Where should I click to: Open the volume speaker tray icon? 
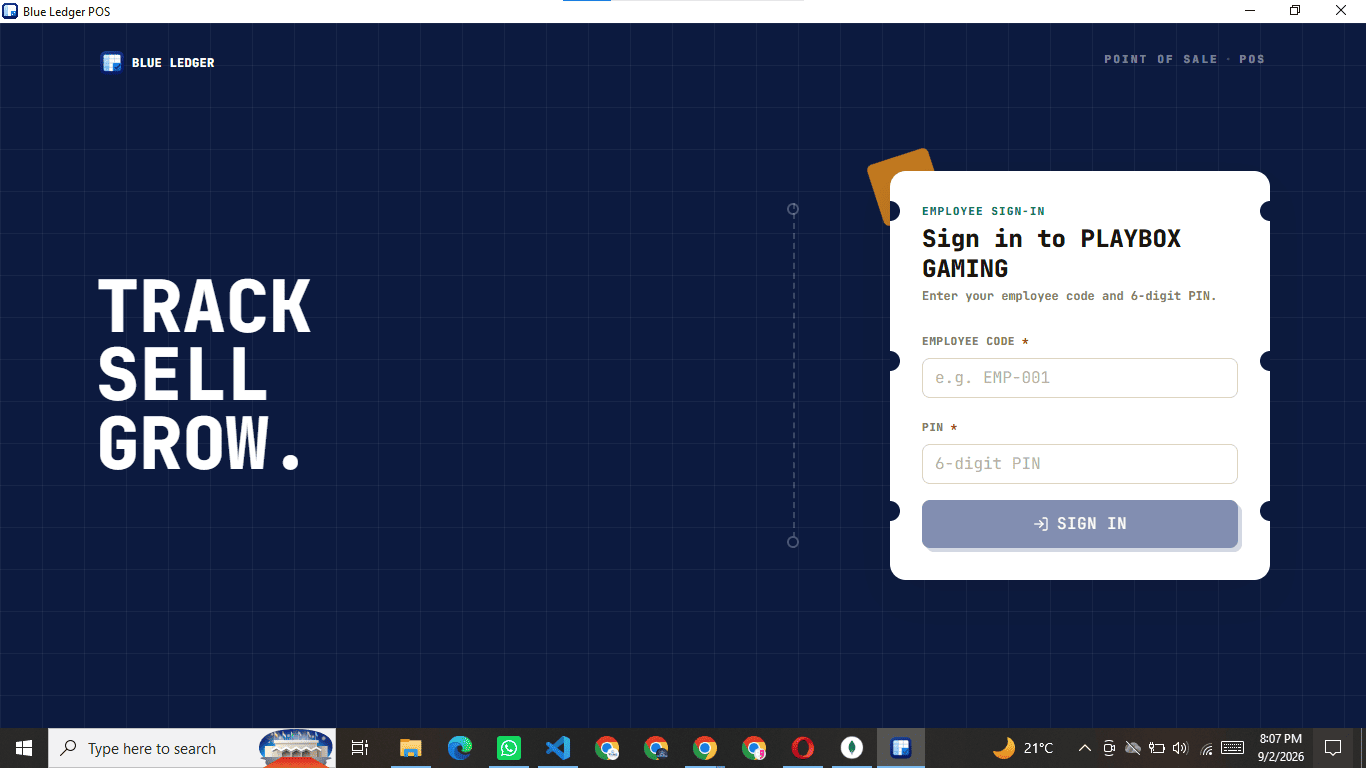(x=1180, y=748)
